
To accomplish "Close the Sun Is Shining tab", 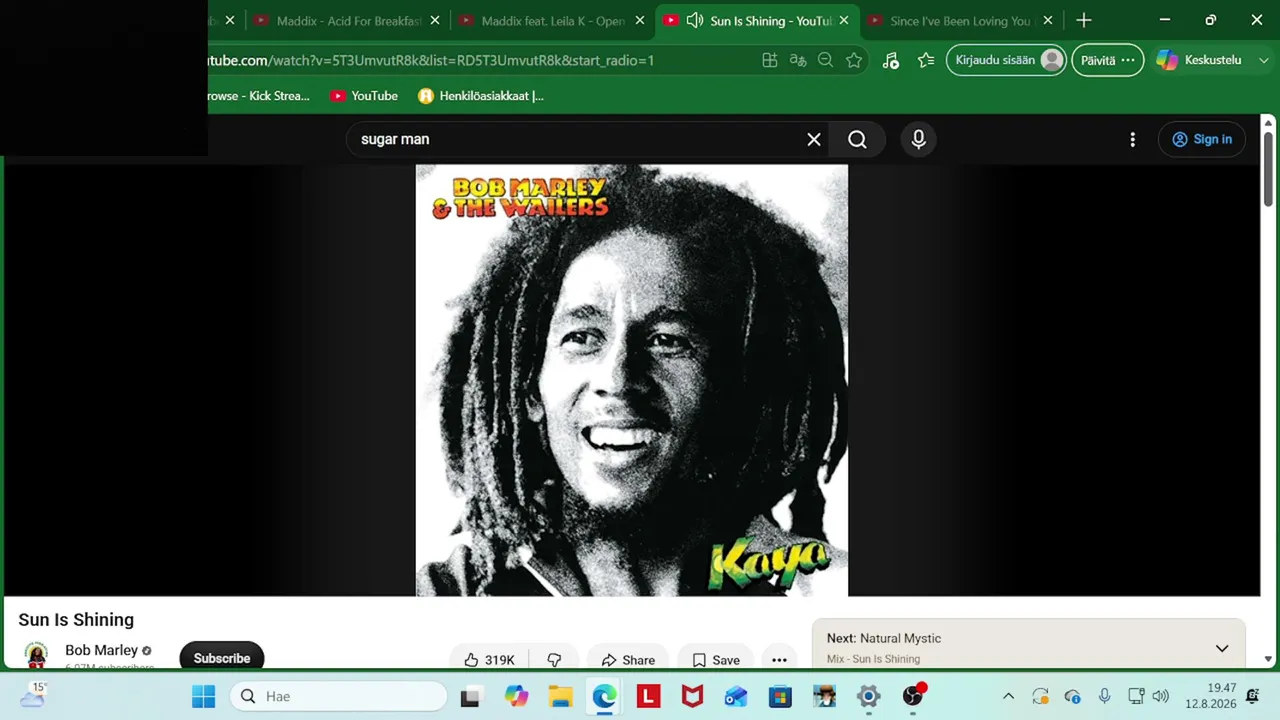I will tap(844, 21).
